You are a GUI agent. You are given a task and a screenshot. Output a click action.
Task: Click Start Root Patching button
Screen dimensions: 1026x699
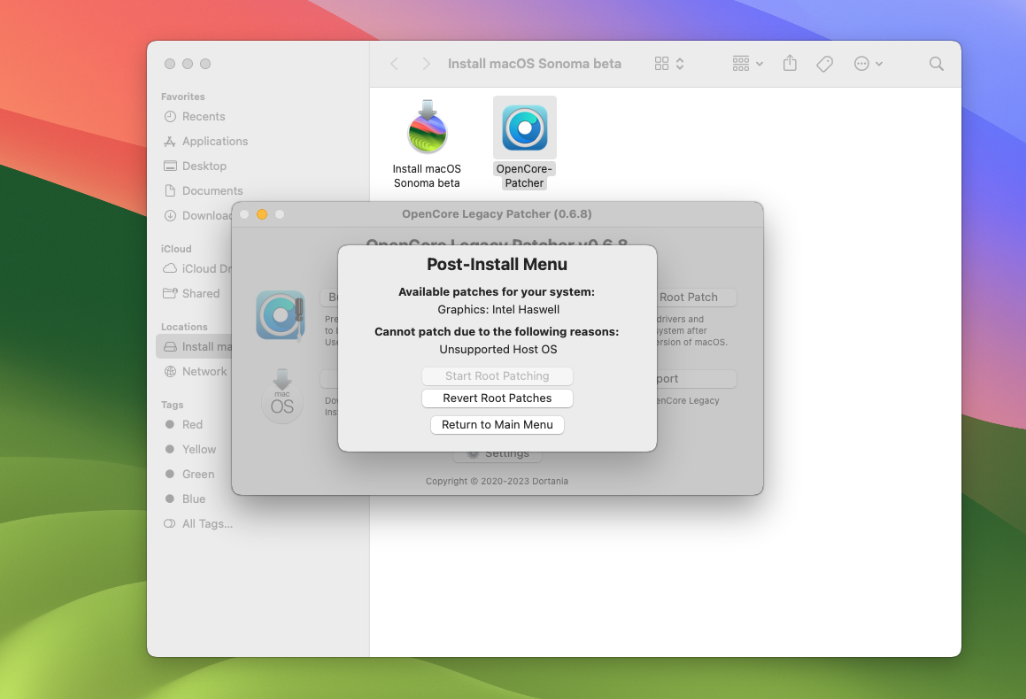click(497, 376)
